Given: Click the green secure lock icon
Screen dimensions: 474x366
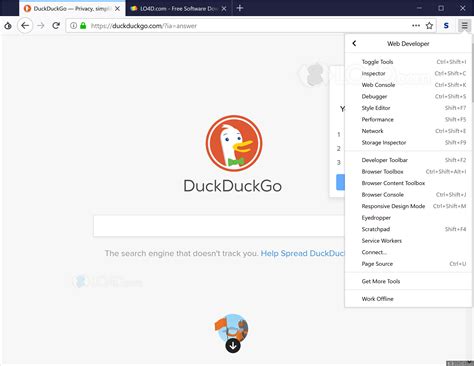Looking at the screenshot, I should 83,26.
